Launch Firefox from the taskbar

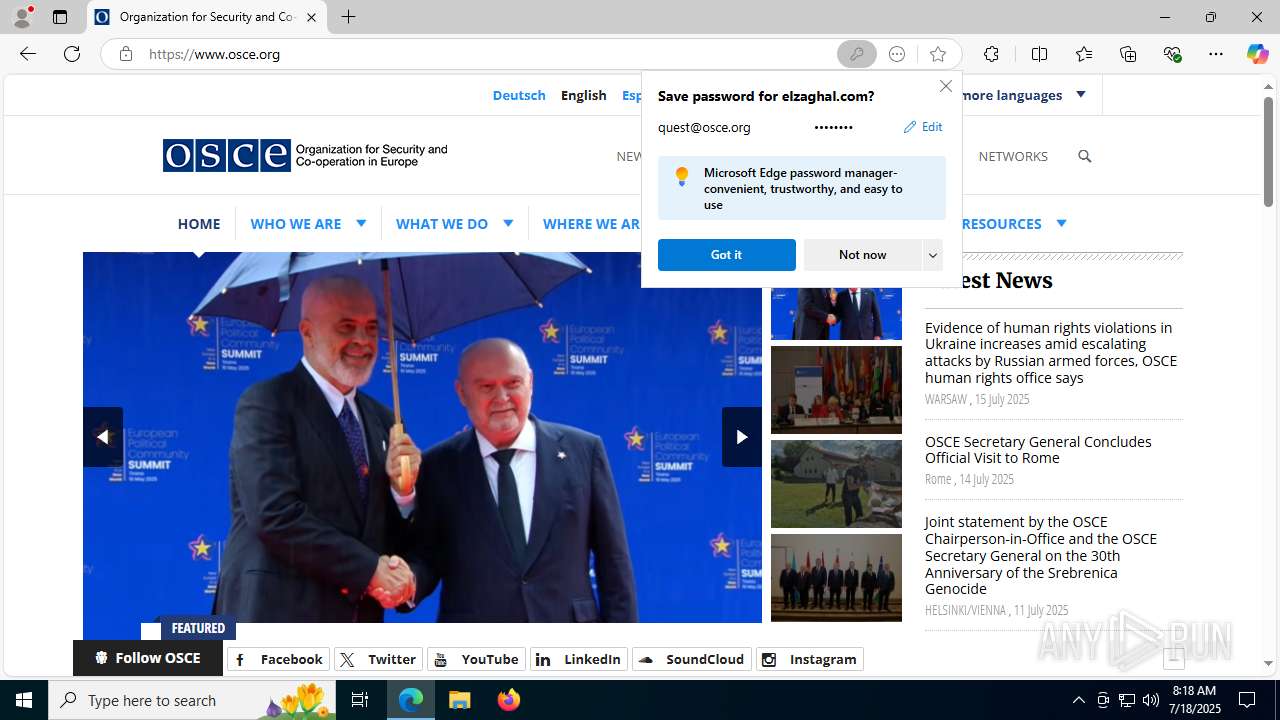coord(509,700)
